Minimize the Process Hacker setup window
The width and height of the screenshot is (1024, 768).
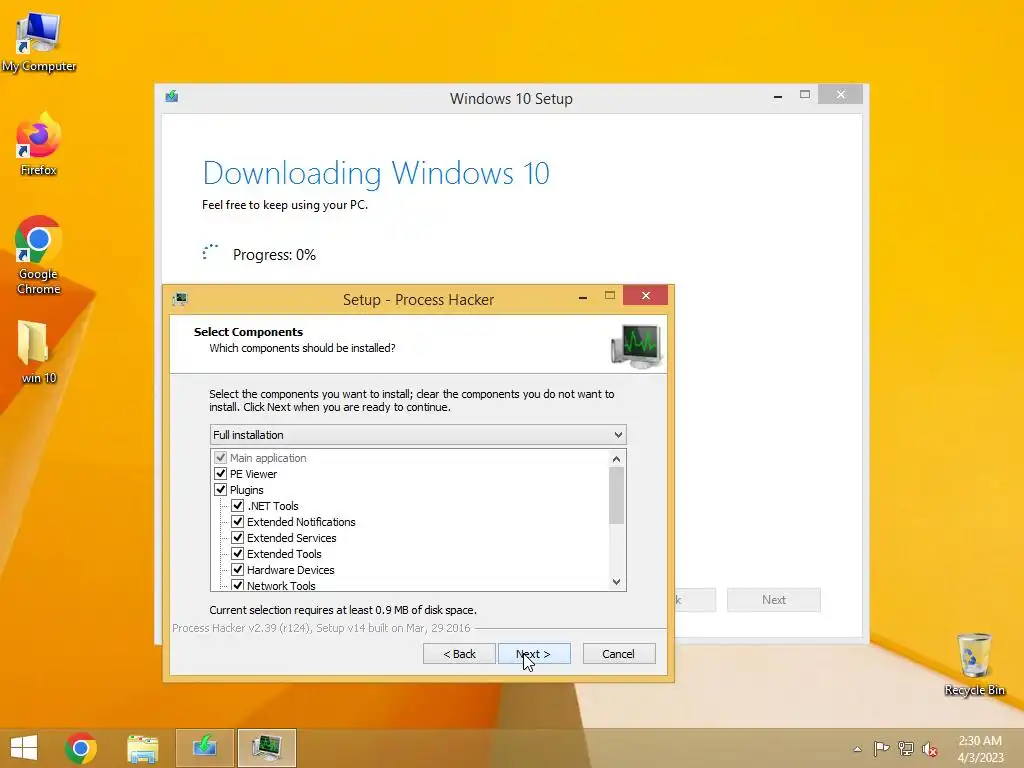(583, 296)
